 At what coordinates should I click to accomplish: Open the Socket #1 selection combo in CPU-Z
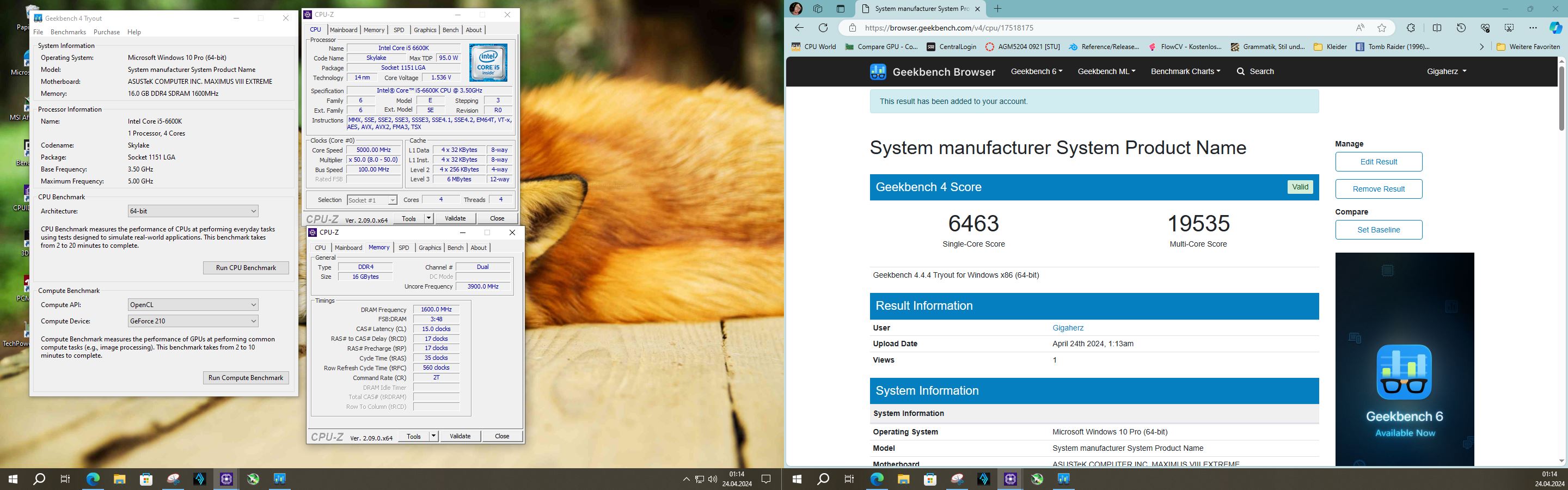[x=372, y=200]
